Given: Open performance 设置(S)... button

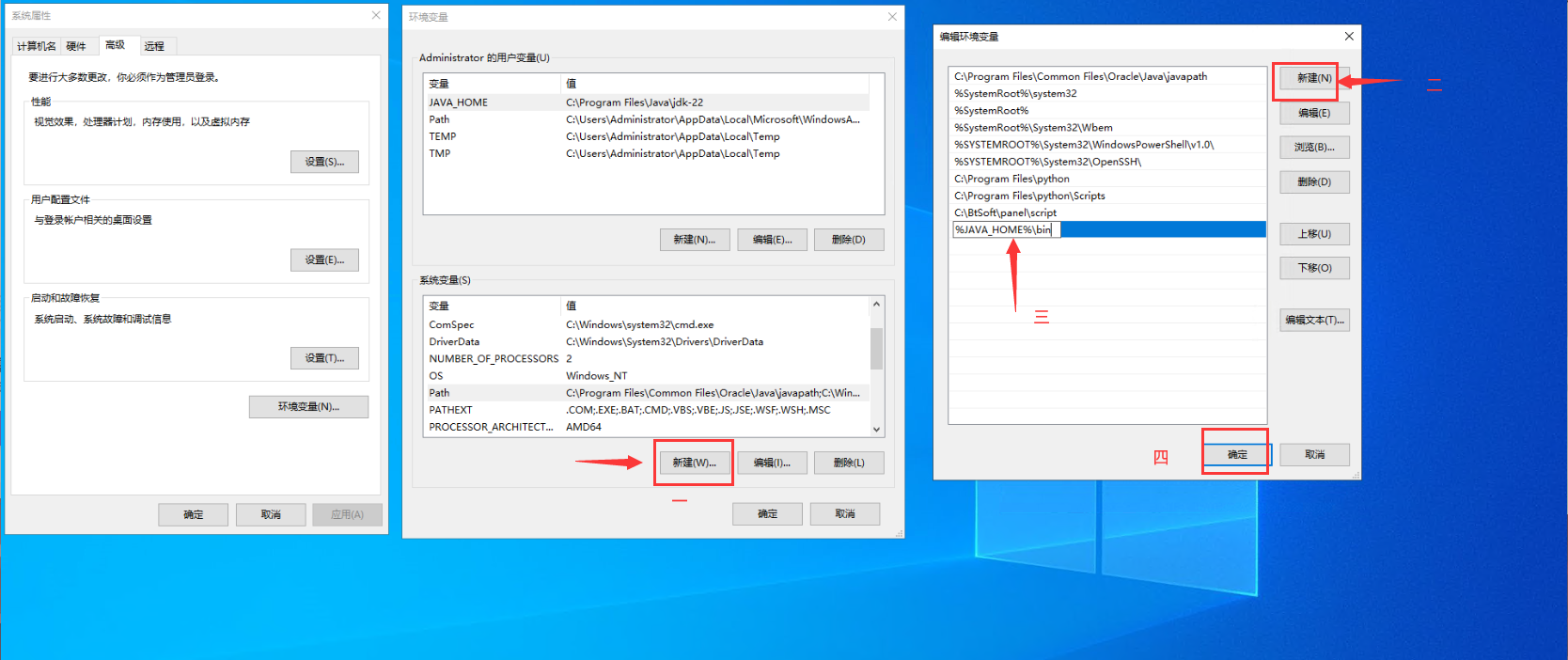Looking at the screenshot, I should click(x=324, y=162).
